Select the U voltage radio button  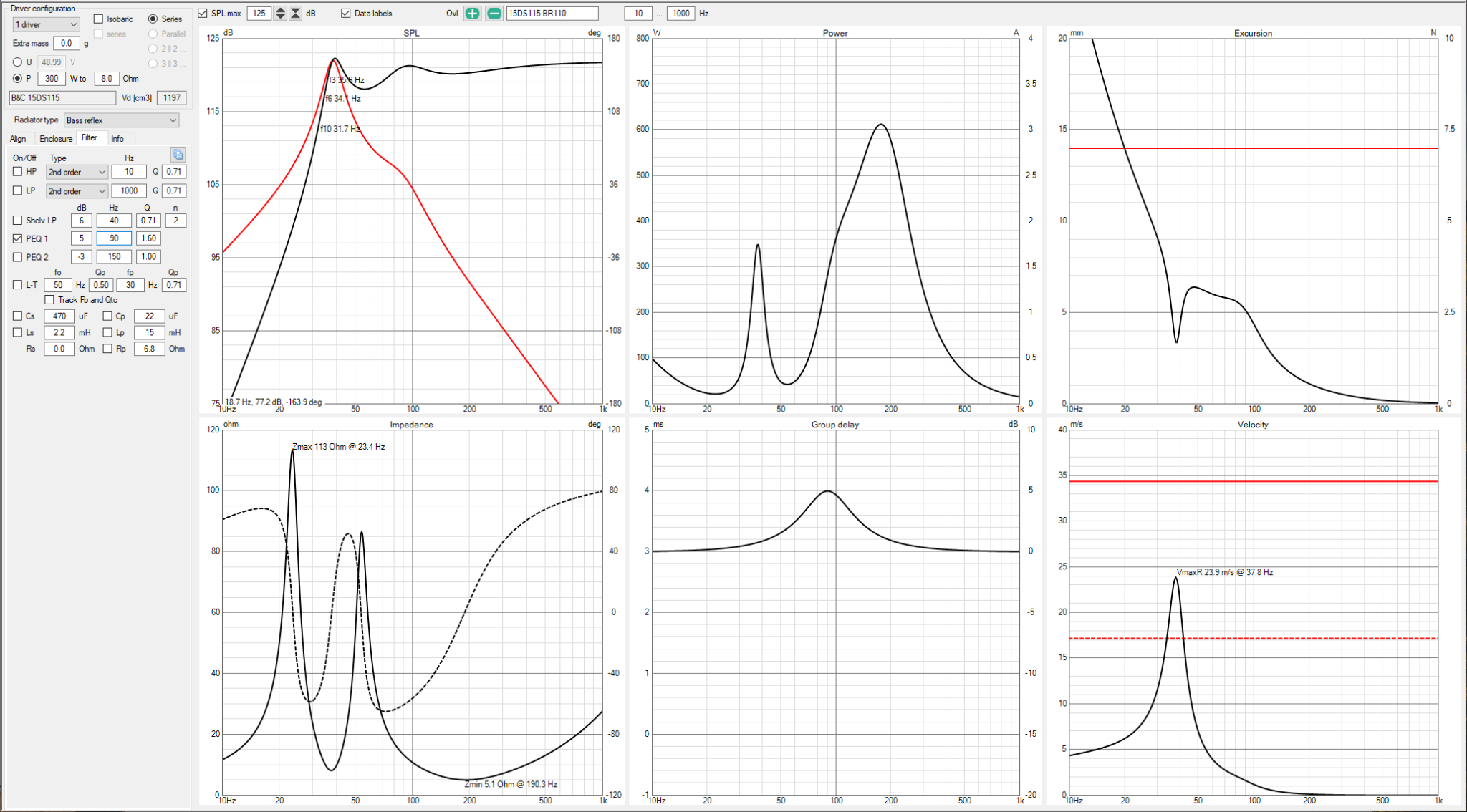point(18,62)
